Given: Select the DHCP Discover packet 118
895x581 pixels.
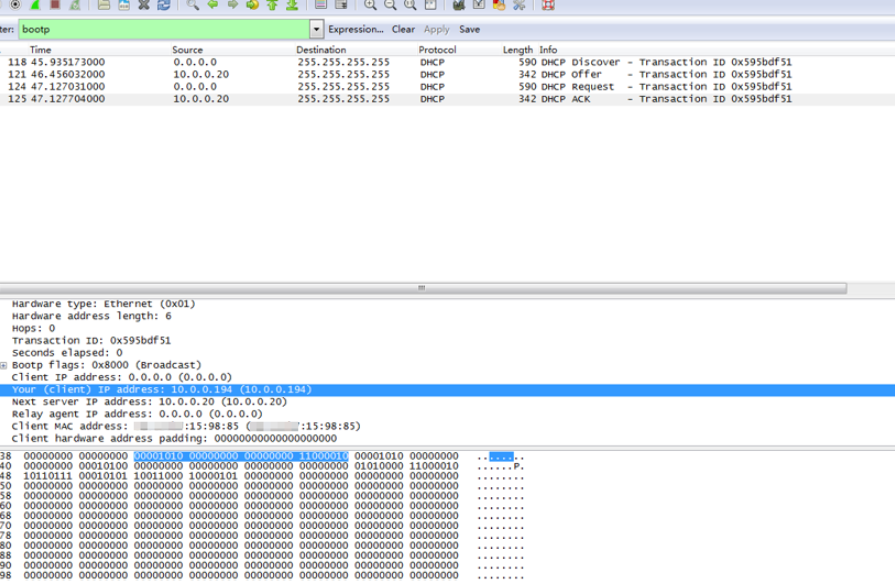Looking at the screenshot, I should click(448, 62).
